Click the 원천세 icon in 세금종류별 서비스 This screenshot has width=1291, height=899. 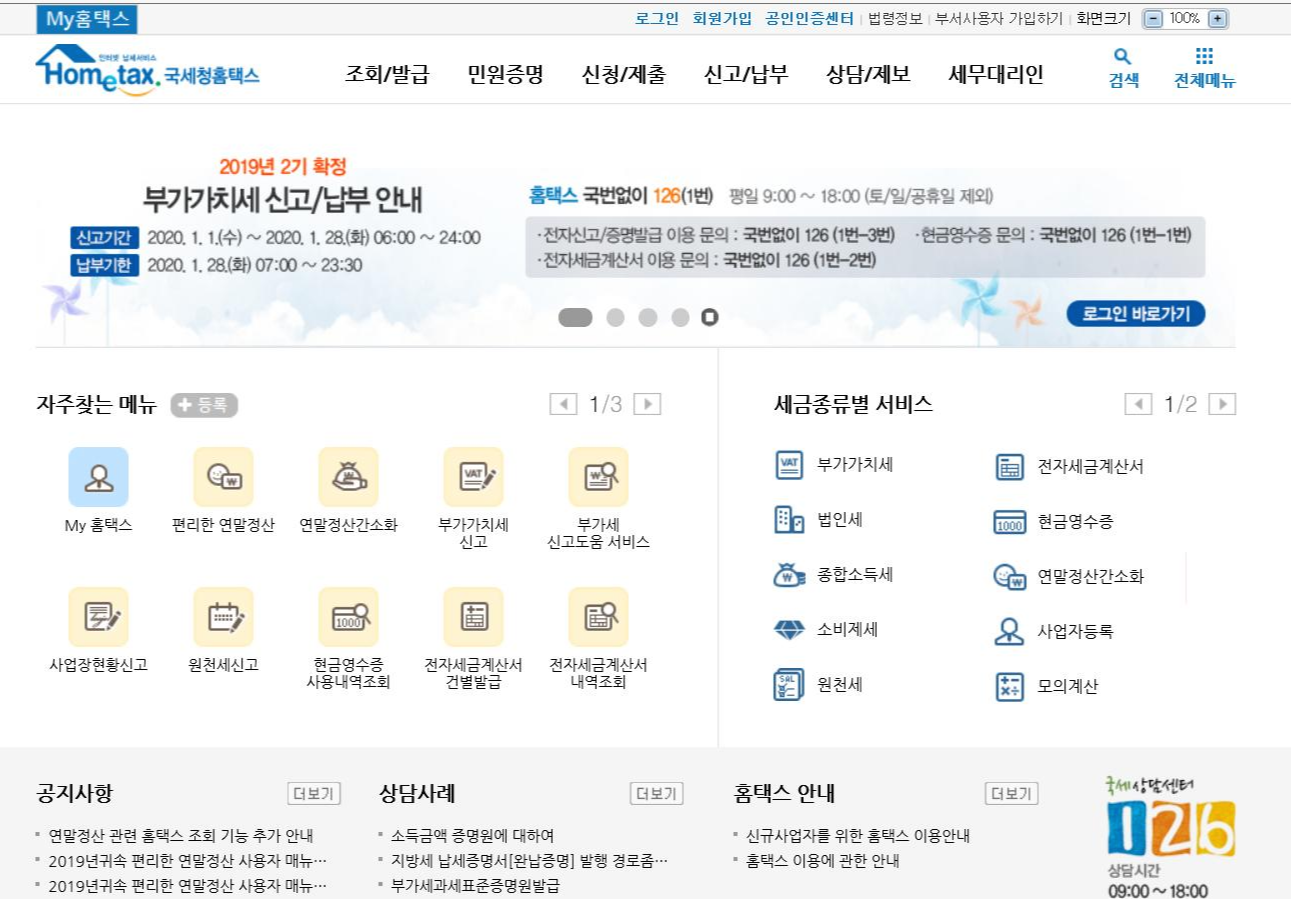pyautogui.click(x=789, y=685)
